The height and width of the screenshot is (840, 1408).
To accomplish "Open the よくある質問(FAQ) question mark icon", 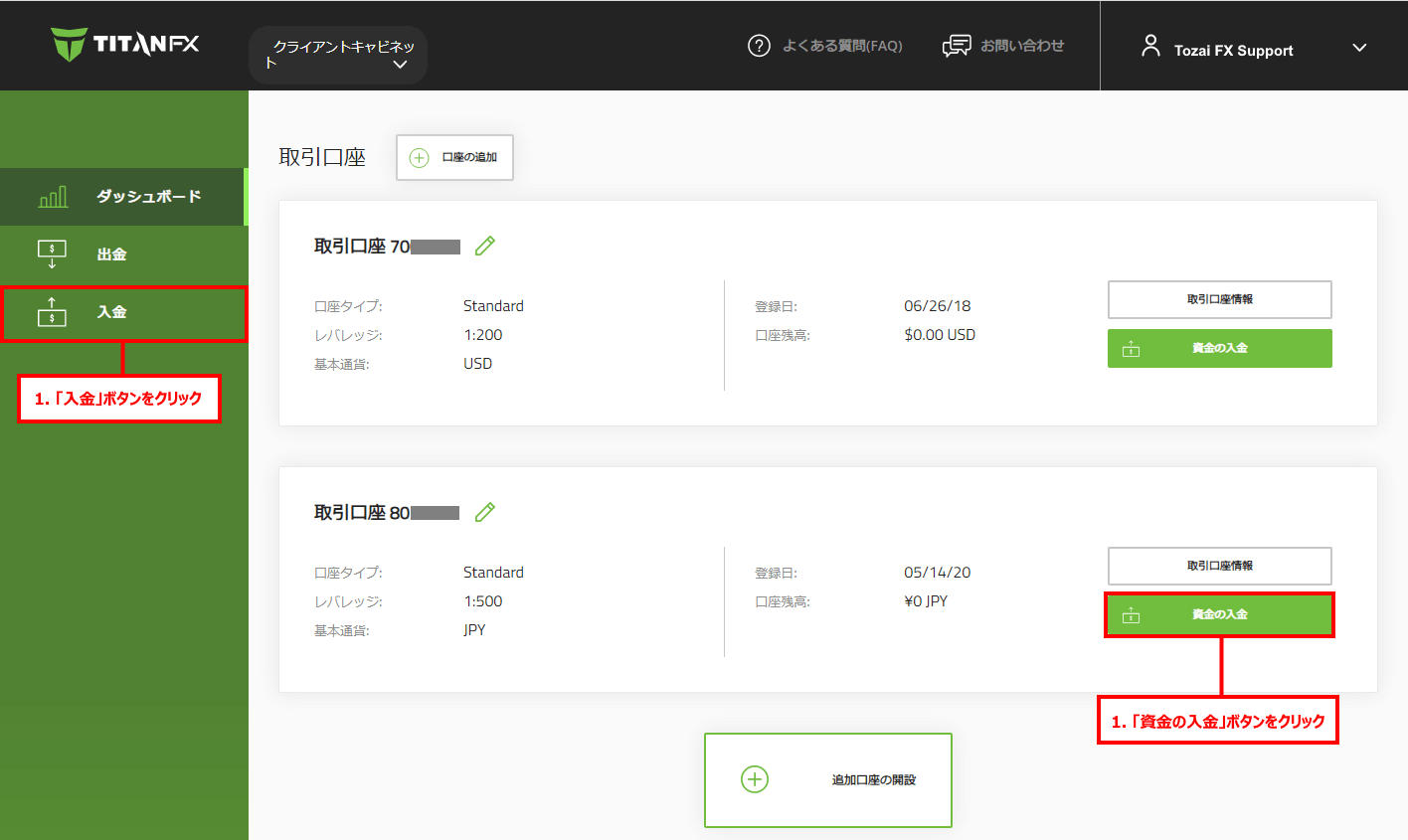I will tap(759, 46).
